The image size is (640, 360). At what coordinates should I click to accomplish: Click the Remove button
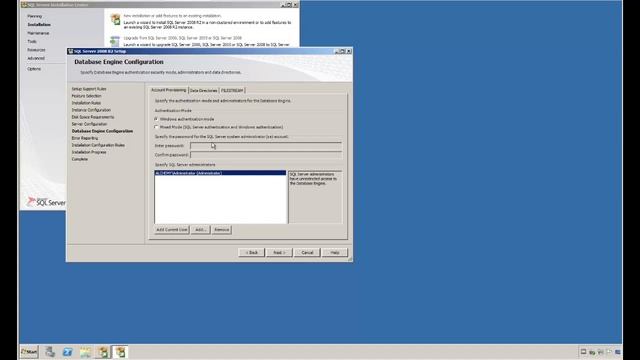coord(222,230)
